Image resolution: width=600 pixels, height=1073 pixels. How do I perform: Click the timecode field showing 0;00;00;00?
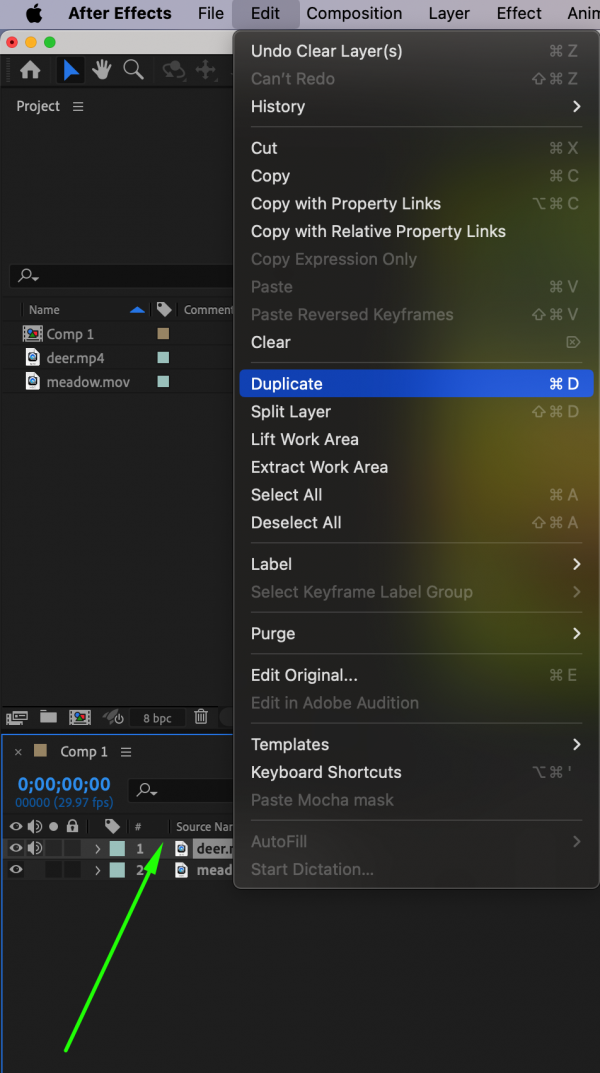click(62, 785)
